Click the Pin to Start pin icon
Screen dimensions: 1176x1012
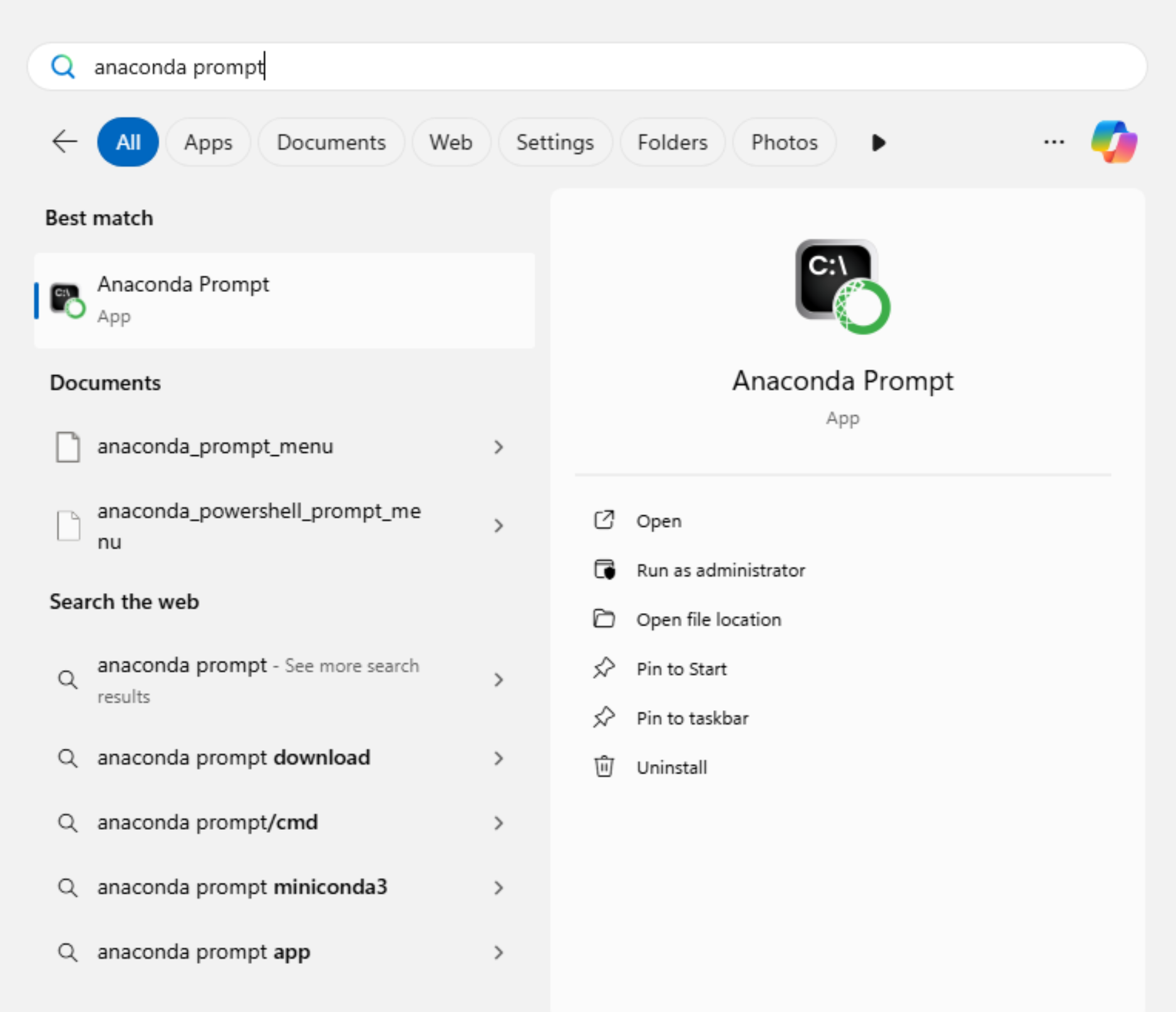tap(604, 668)
